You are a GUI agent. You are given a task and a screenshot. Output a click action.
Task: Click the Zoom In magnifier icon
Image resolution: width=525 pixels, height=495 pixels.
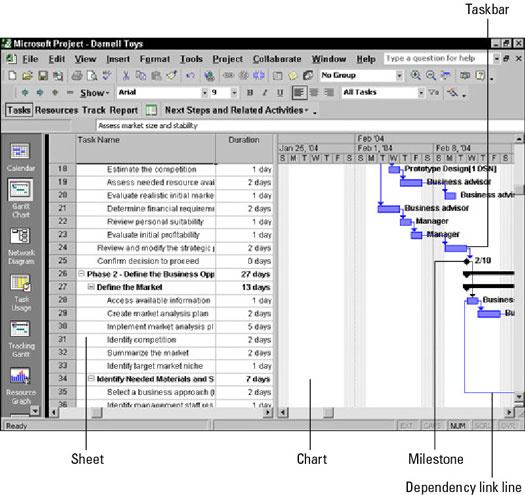[416, 75]
